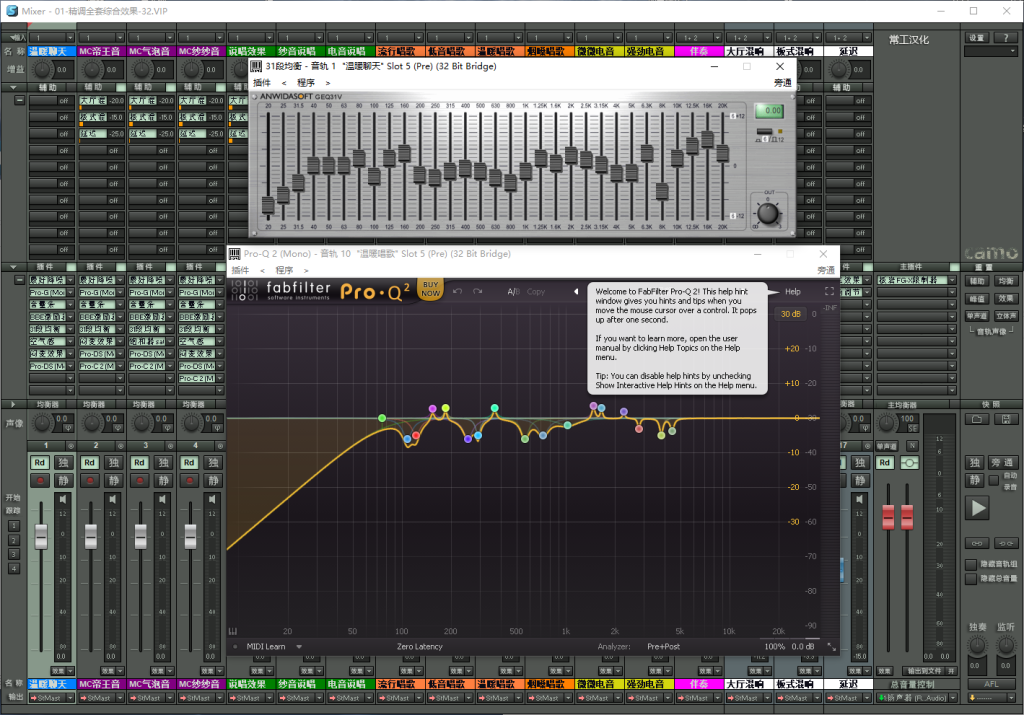Click the loop icon beside the link icon
The image size is (1024, 715).
(1006, 543)
